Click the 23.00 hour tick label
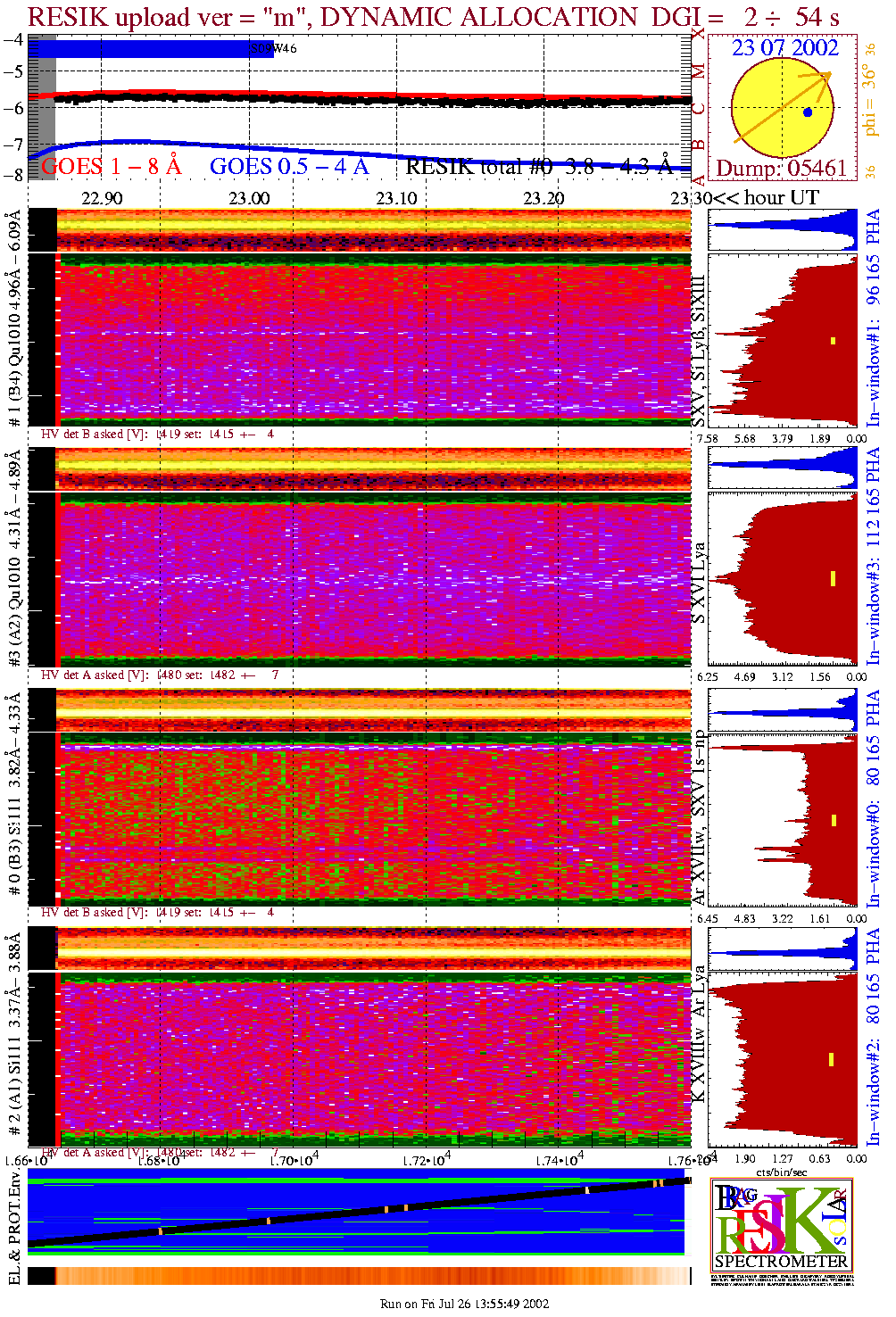 pyautogui.click(x=249, y=198)
